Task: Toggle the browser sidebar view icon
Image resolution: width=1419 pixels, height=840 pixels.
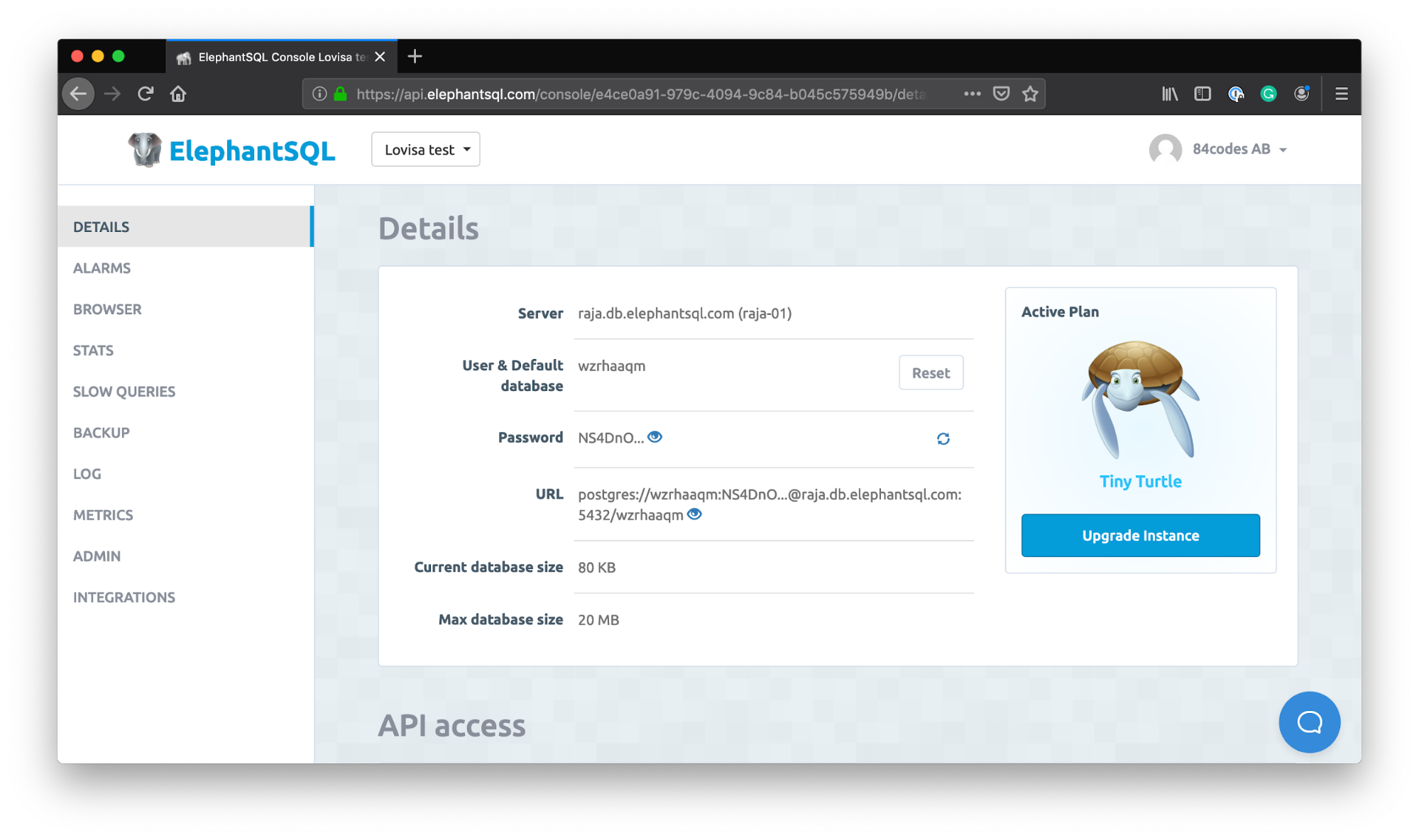Action: click(x=1202, y=94)
